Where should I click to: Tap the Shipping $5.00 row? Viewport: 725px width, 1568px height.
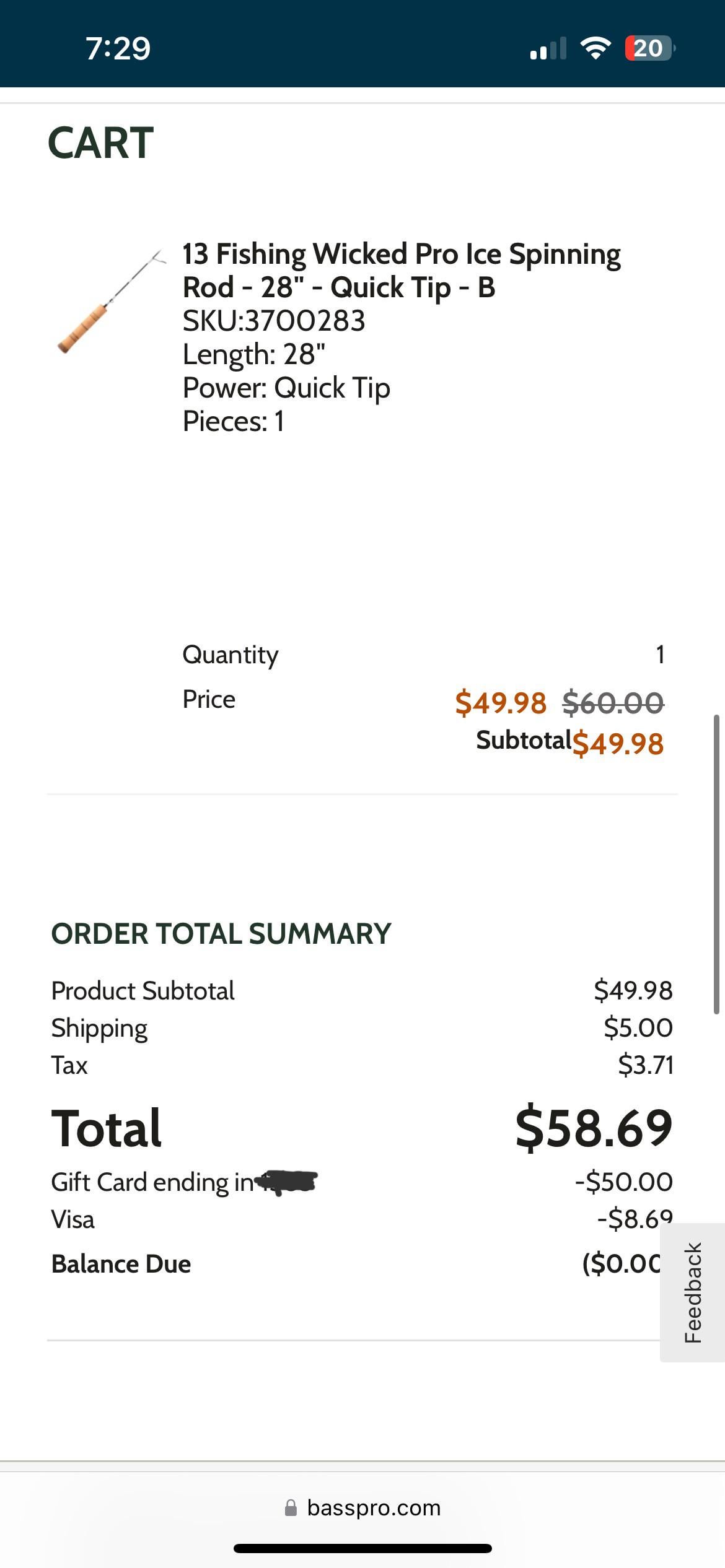[x=99, y=1028]
